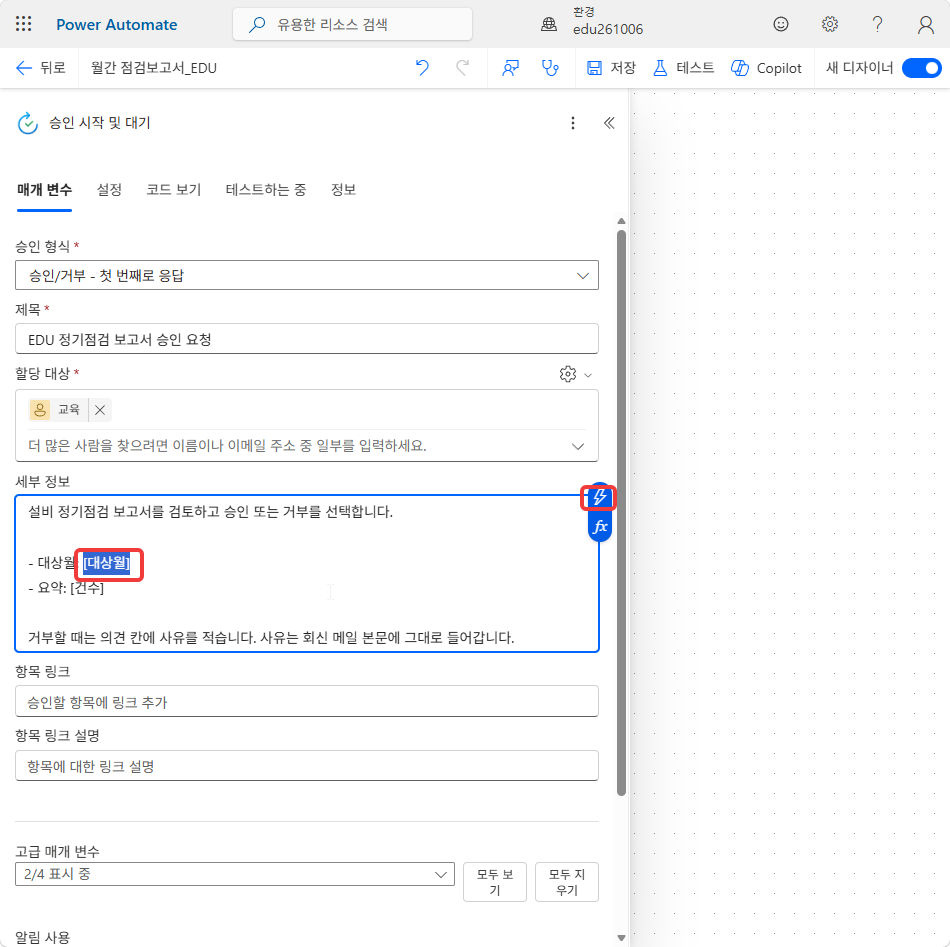The image size is (950, 947).
Task: Open the fx expression editor
Action: [599, 527]
